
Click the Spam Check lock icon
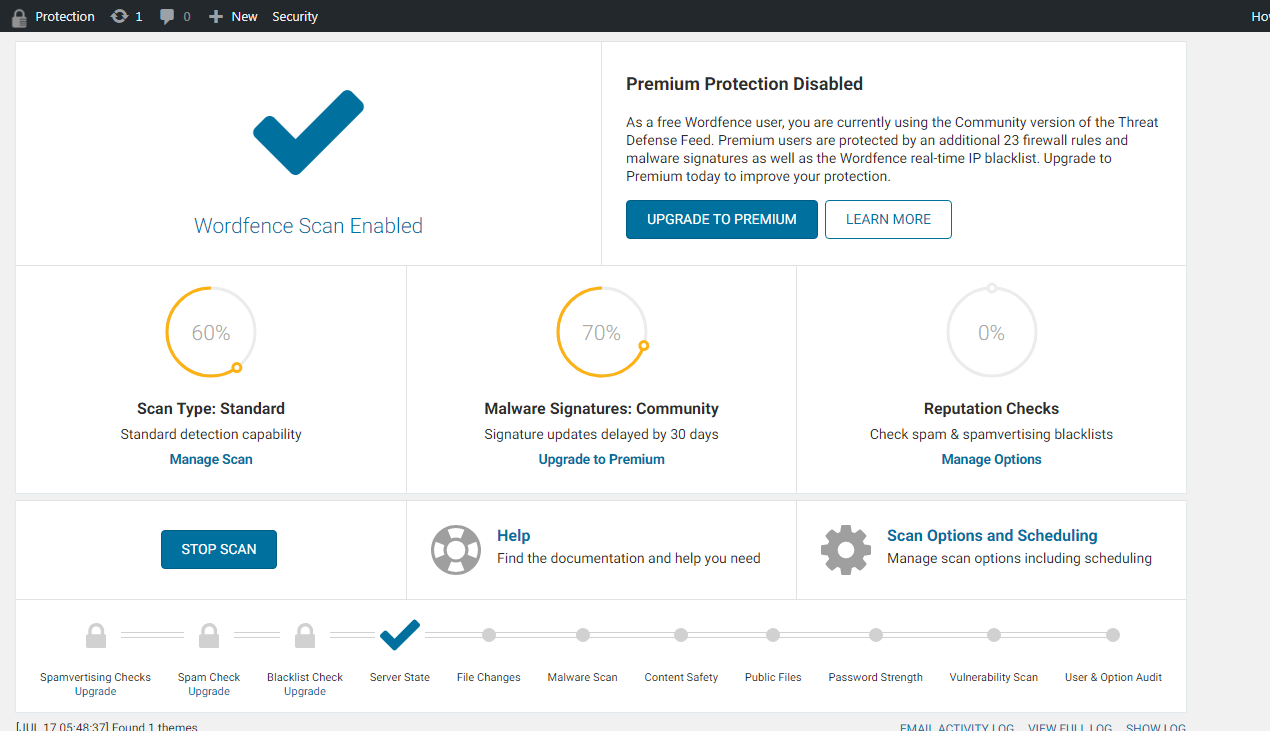pyautogui.click(x=209, y=635)
